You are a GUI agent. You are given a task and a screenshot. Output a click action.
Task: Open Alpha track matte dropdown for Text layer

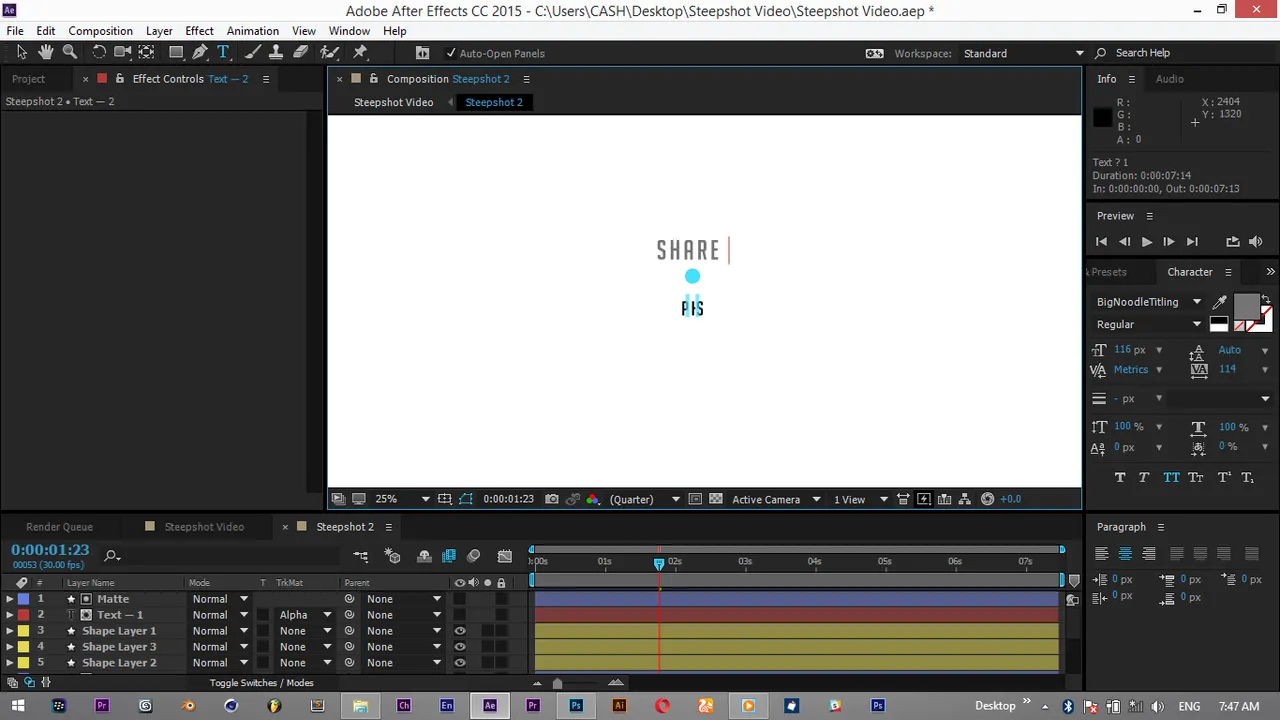pyautogui.click(x=305, y=615)
